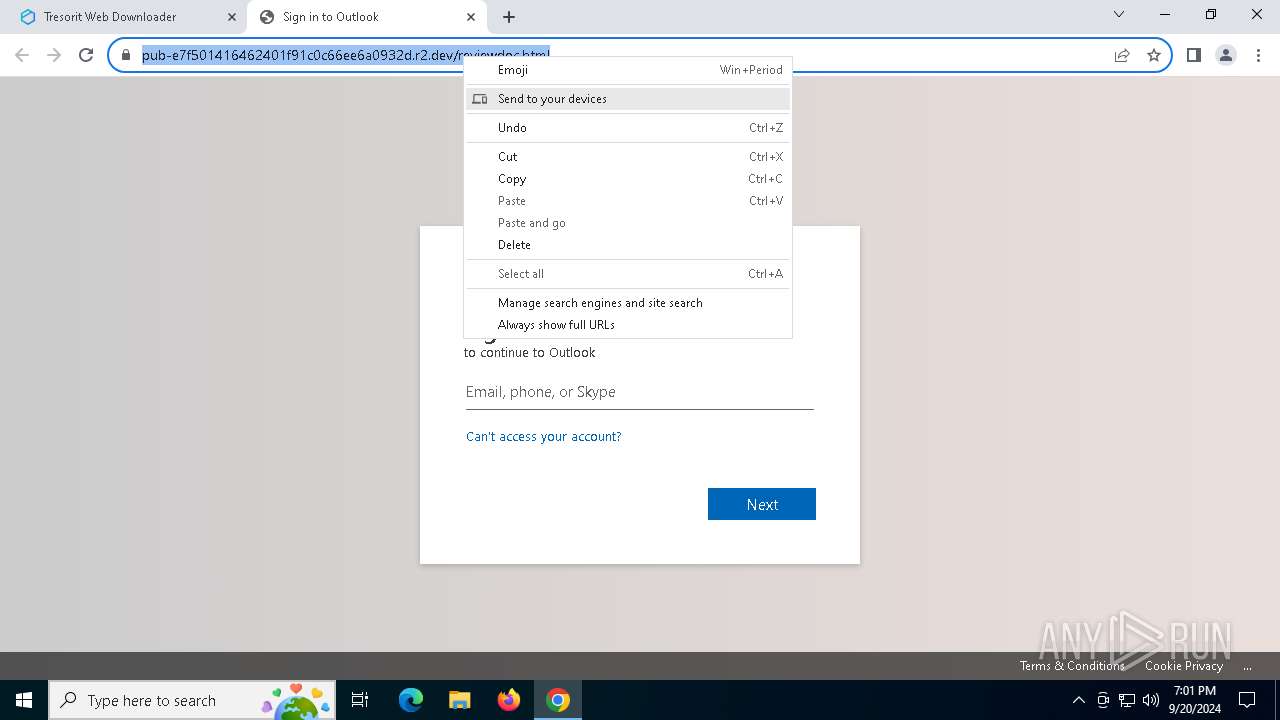The width and height of the screenshot is (1280, 720).
Task: Open Chrome three-dot menu
Action: click(x=1258, y=55)
